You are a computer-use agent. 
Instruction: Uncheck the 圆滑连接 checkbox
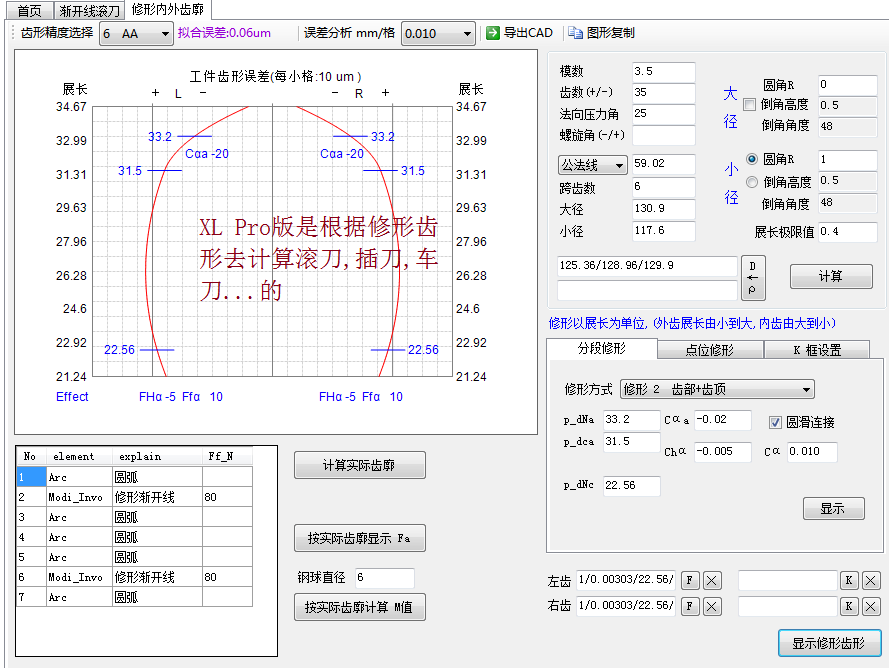coord(775,422)
